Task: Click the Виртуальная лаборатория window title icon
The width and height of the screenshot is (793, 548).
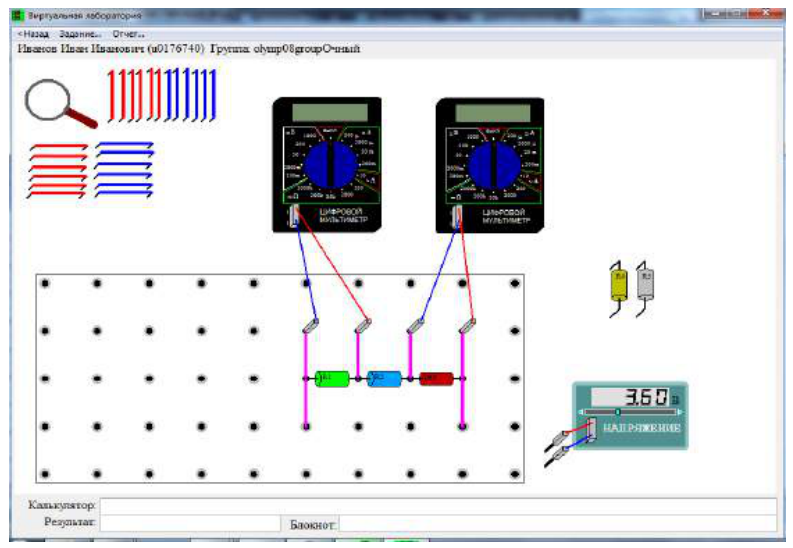Action: pyautogui.click(x=18, y=15)
